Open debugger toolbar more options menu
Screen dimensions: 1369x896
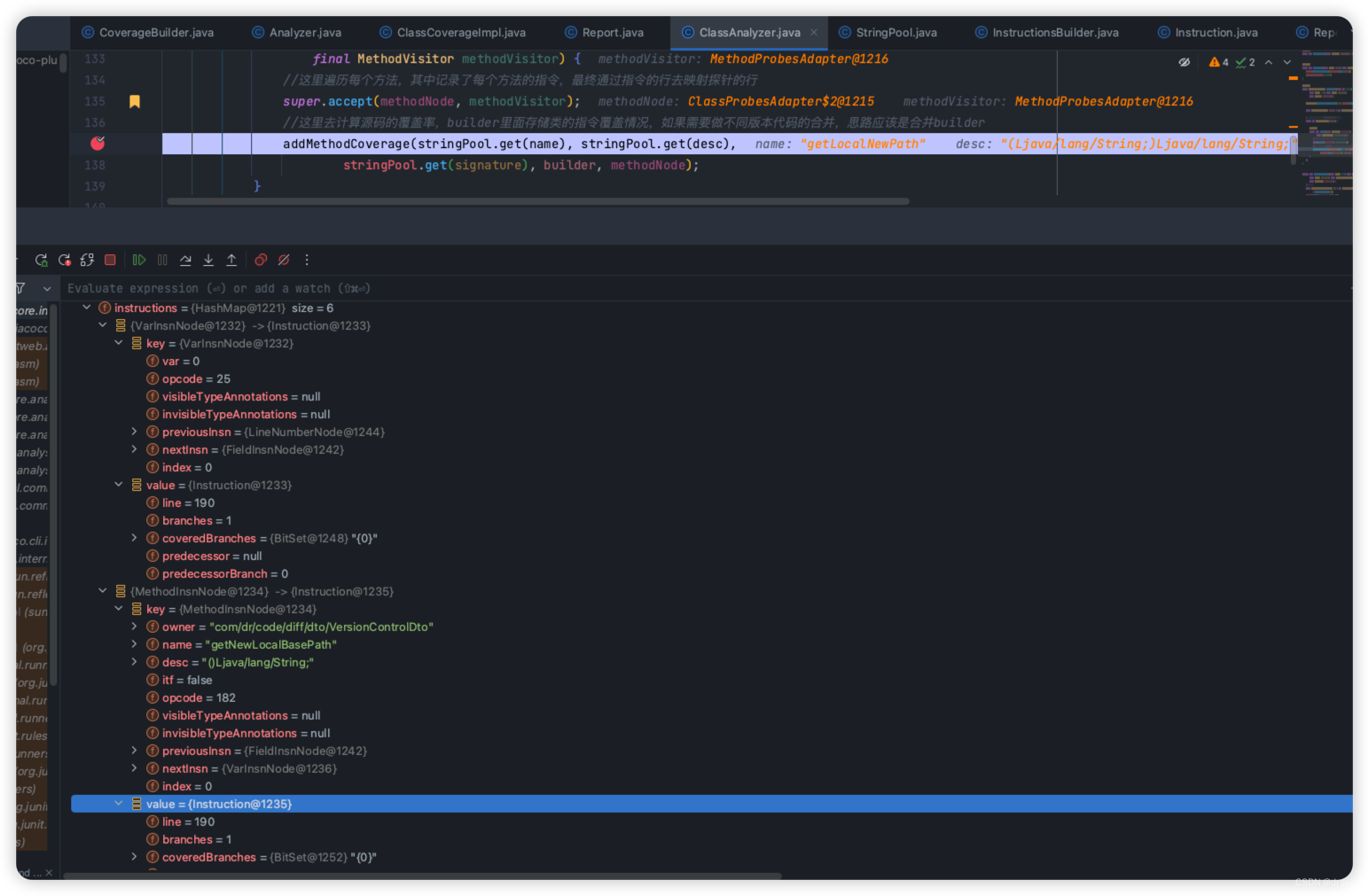307,260
